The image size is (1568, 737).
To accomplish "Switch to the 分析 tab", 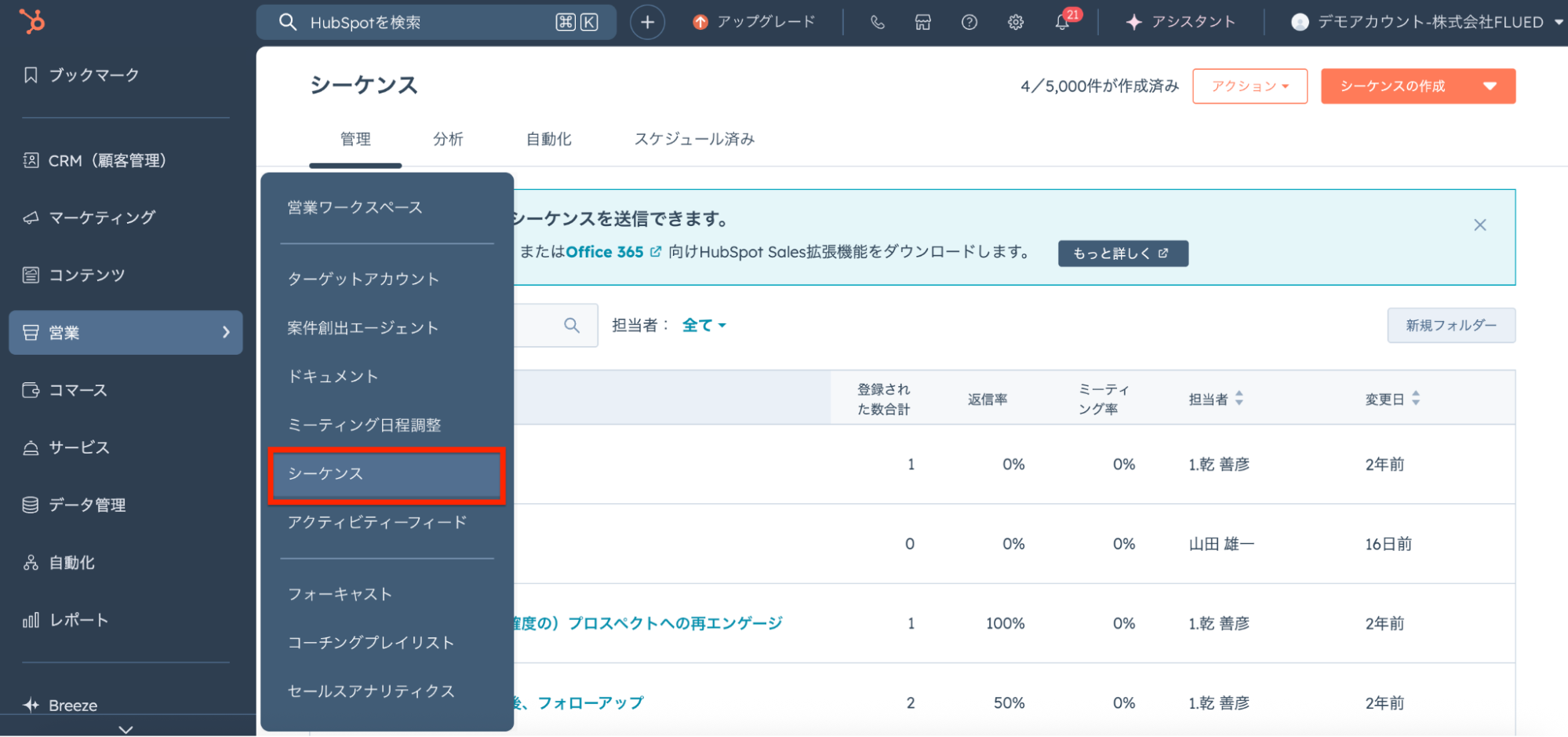I will click(x=448, y=139).
